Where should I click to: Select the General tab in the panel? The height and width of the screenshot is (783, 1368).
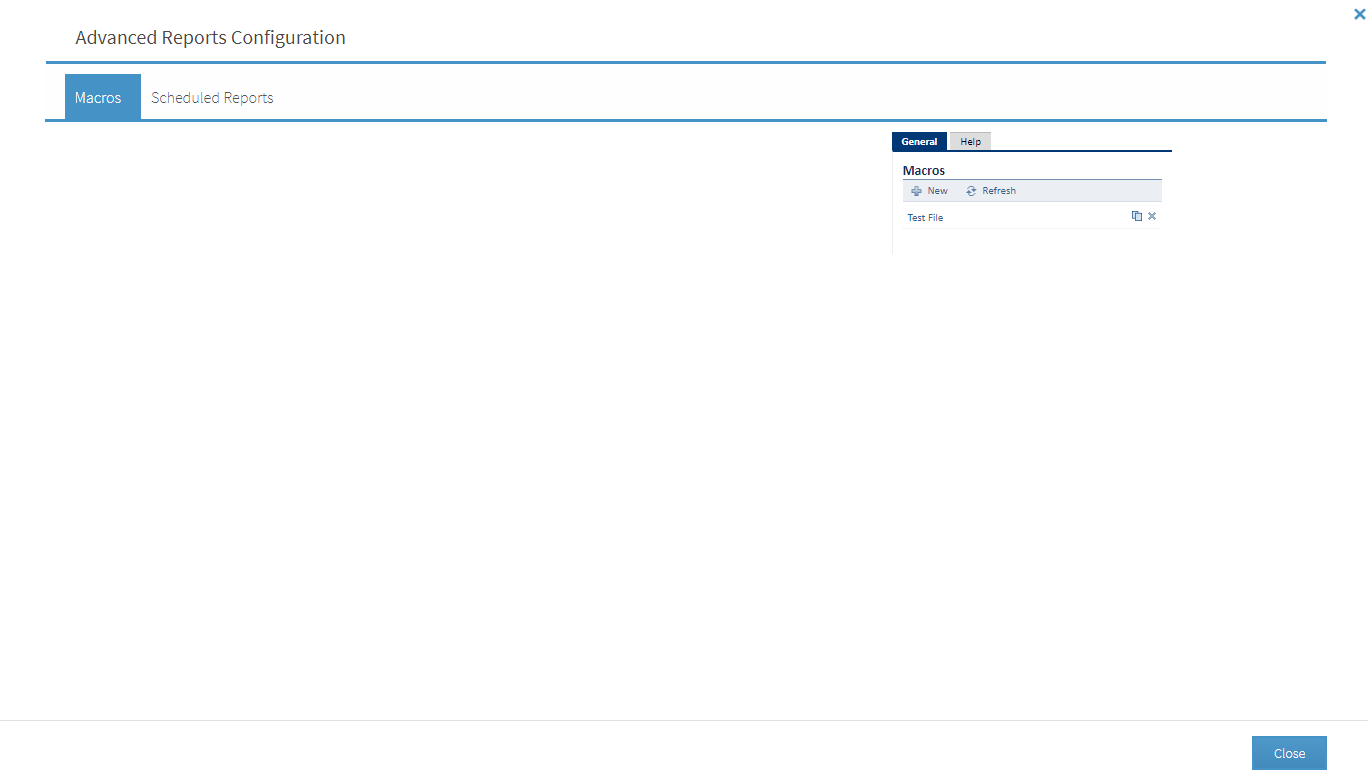click(919, 142)
